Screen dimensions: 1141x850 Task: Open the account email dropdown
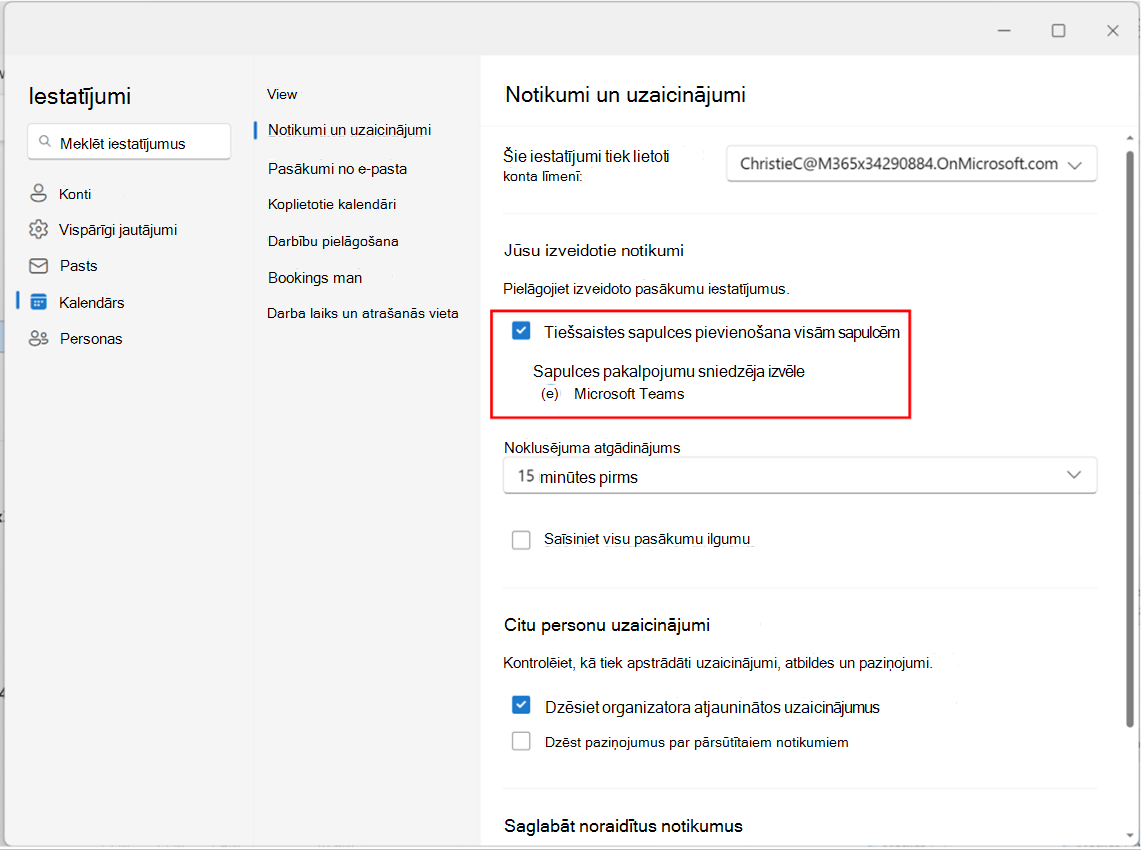coord(911,164)
